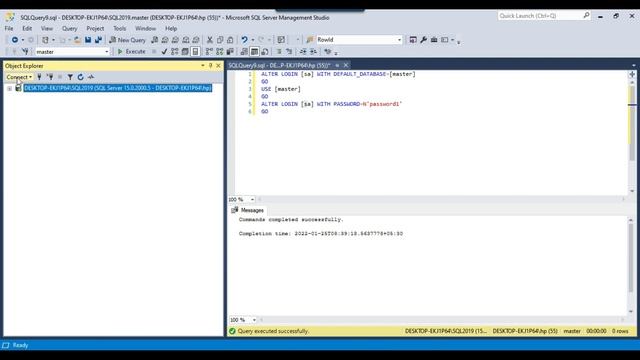This screenshot has width=640, height=360.
Task: Pin the Object Explorer panel
Action: click(211, 65)
